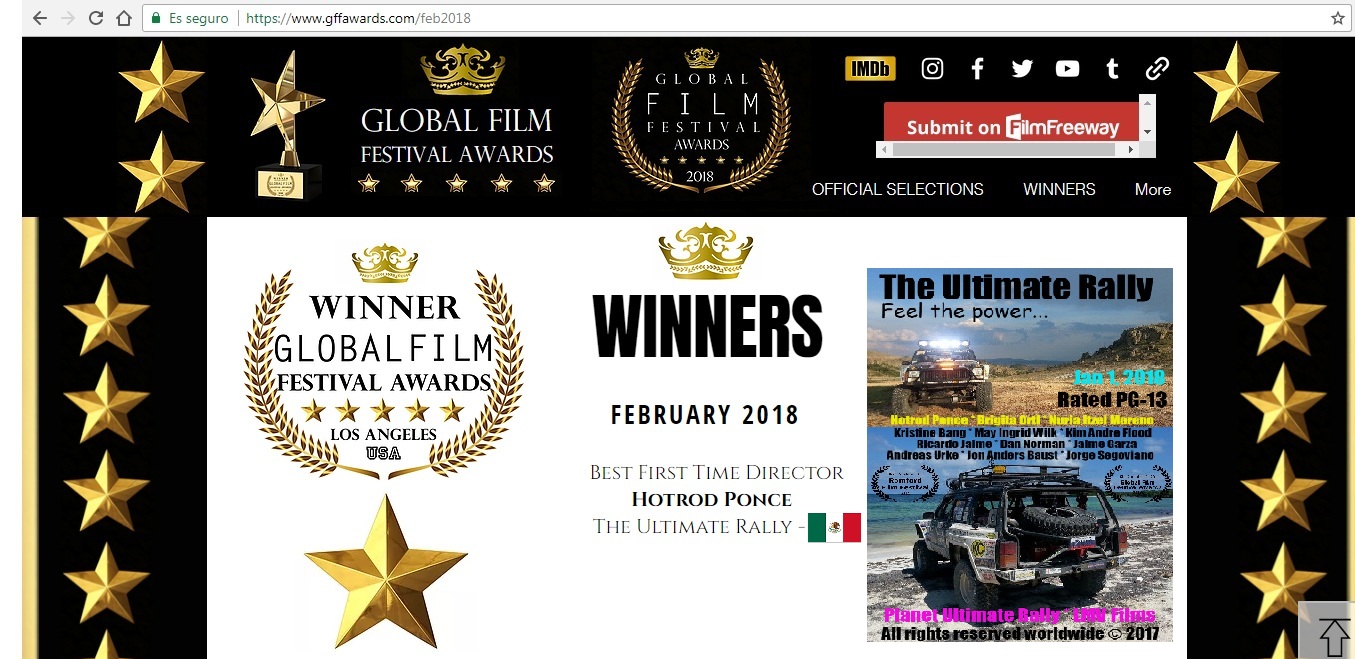Click the FilmFreeway widget scroll left arrow
This screenshot has height=659, width=1355.
(884, 149)
